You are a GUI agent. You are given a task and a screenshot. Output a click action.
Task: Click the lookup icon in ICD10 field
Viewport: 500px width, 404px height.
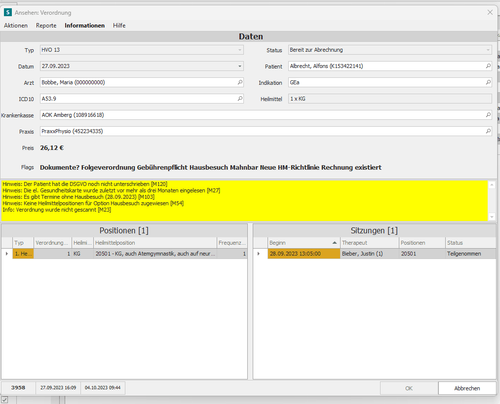point(240,99)
